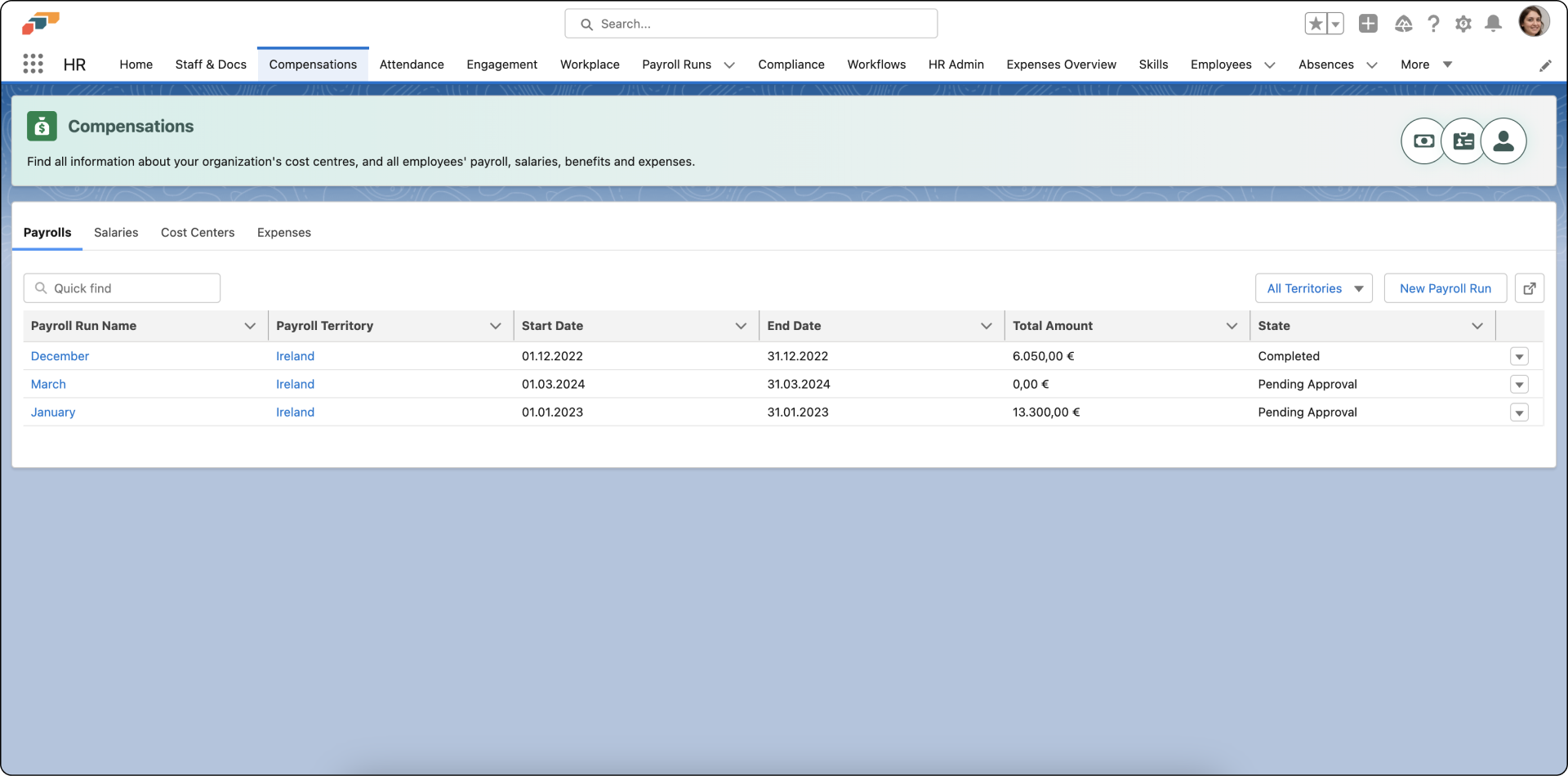Click the pencil edit navigation icon
This screenshot has width=1568, height=776.
click(x=1545, y=65)
